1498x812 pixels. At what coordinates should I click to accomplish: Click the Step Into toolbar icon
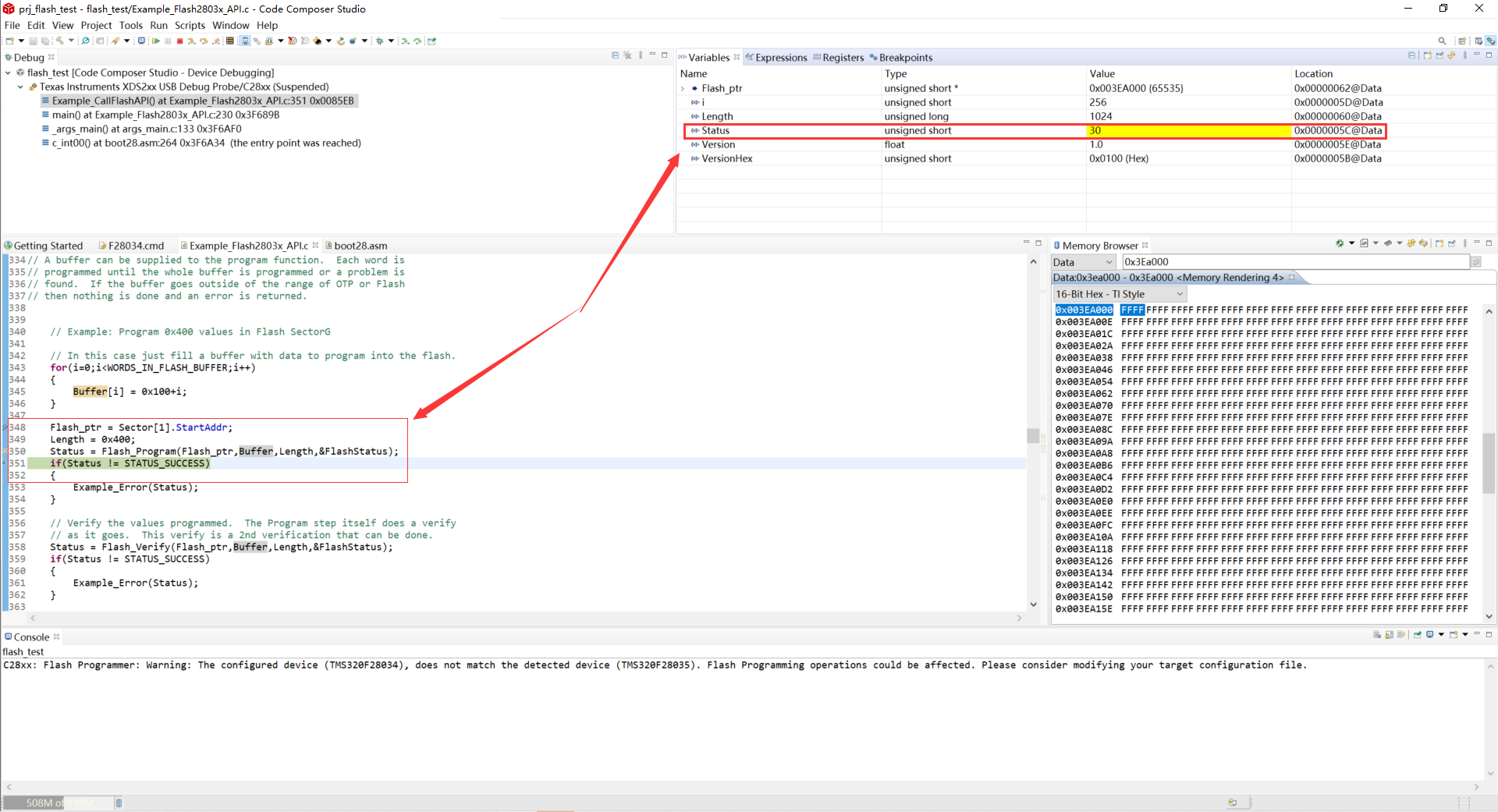[192, 41]
